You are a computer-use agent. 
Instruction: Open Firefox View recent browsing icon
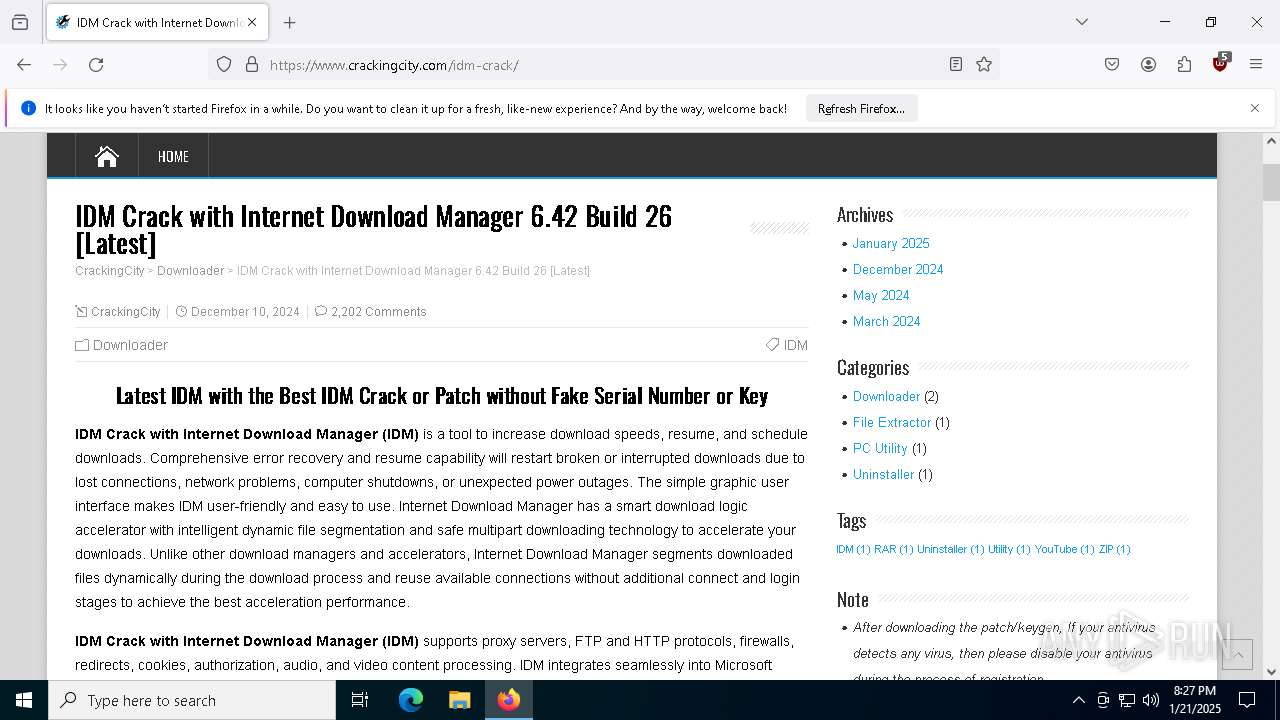20,22
